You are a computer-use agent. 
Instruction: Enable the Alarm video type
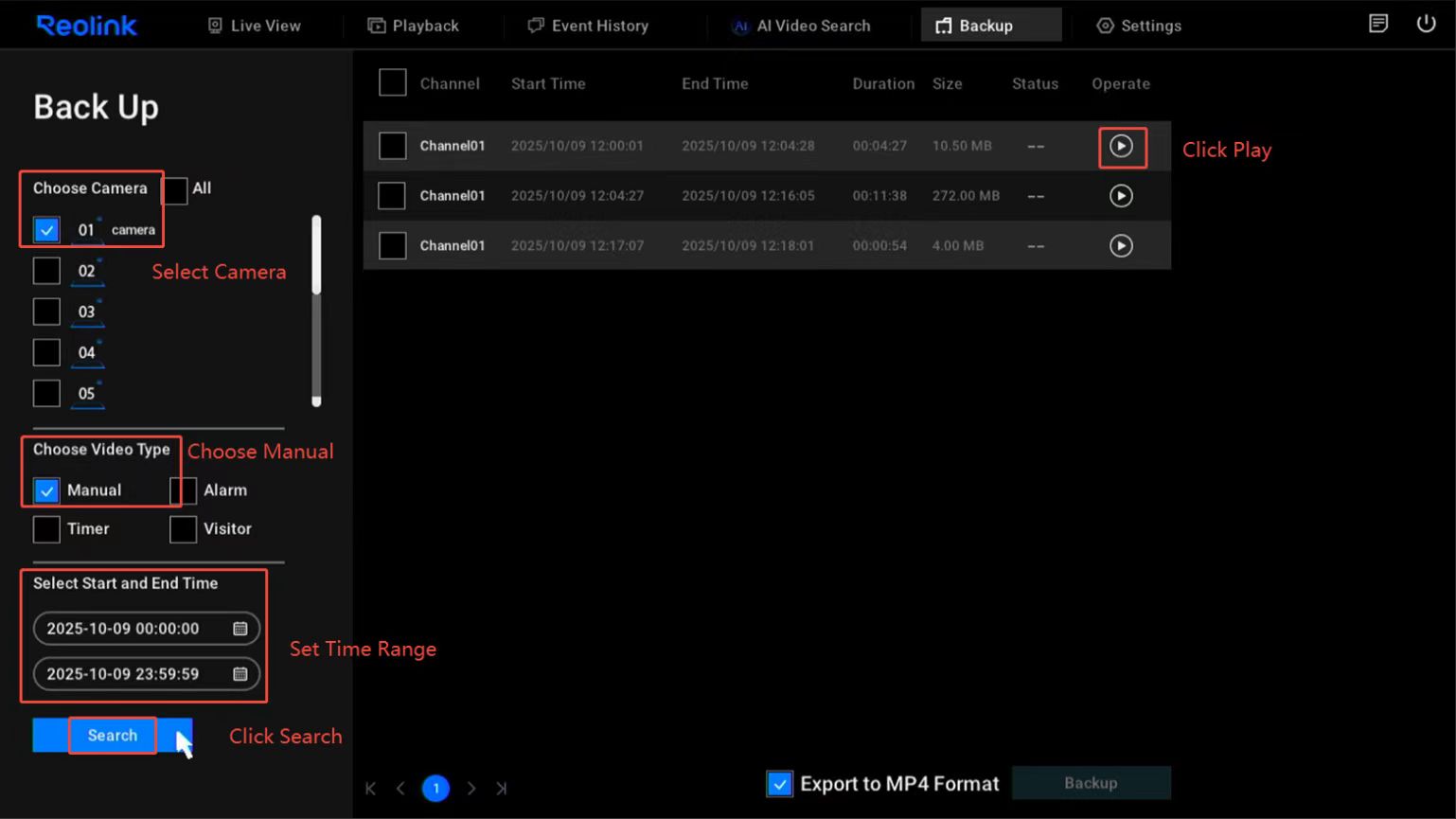tap(184, 490)
